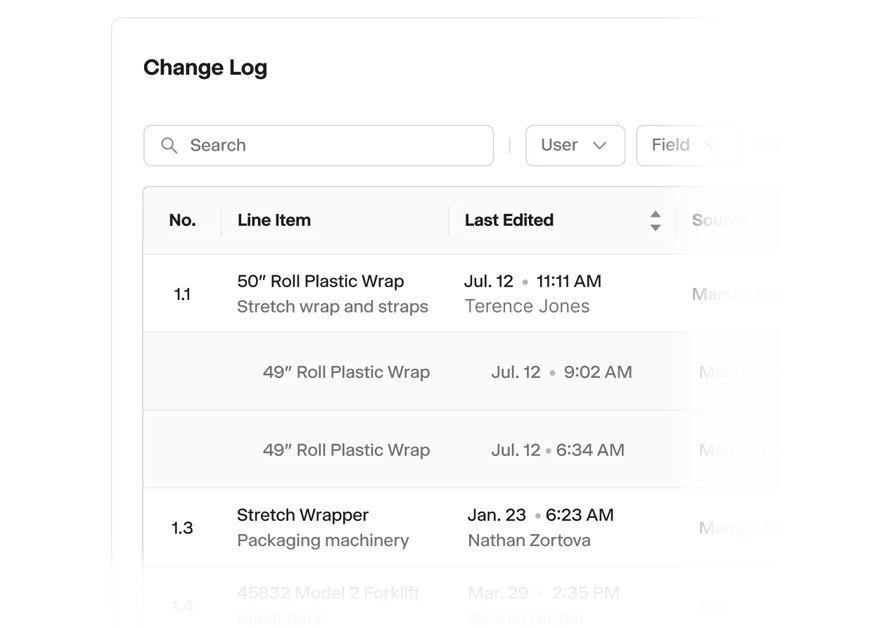Click the Line Item column header

(274, 220)
